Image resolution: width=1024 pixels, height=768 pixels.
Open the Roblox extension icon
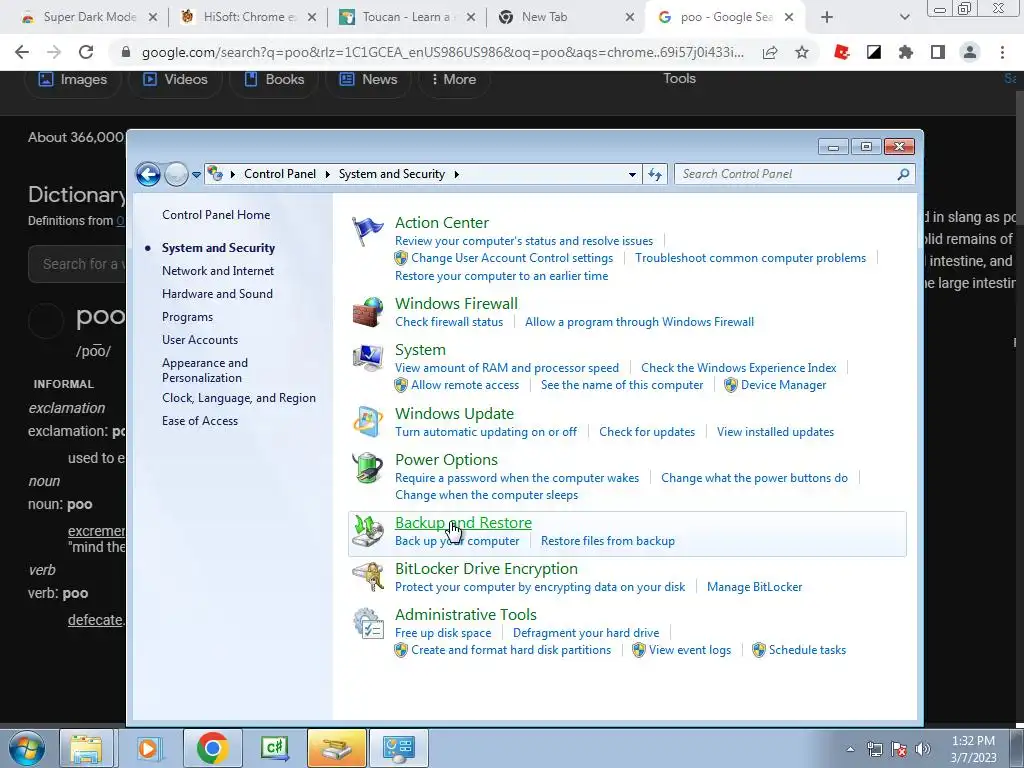click(842, 52)
